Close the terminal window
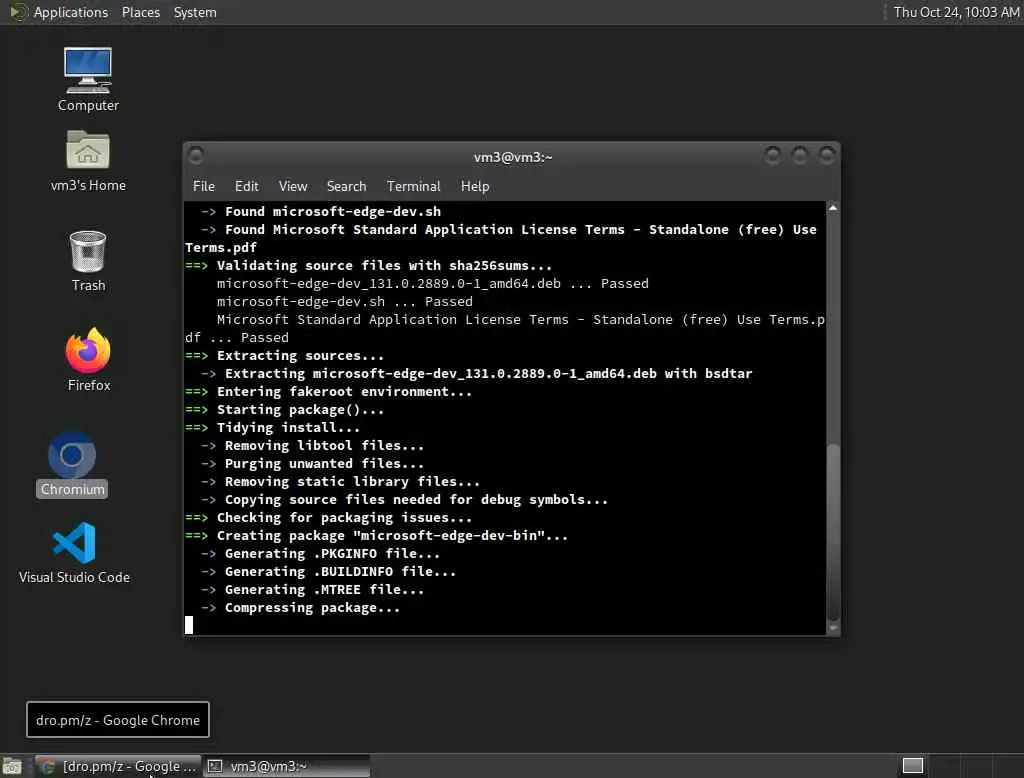Viewport: 1024px width, 778px height. 826,155
